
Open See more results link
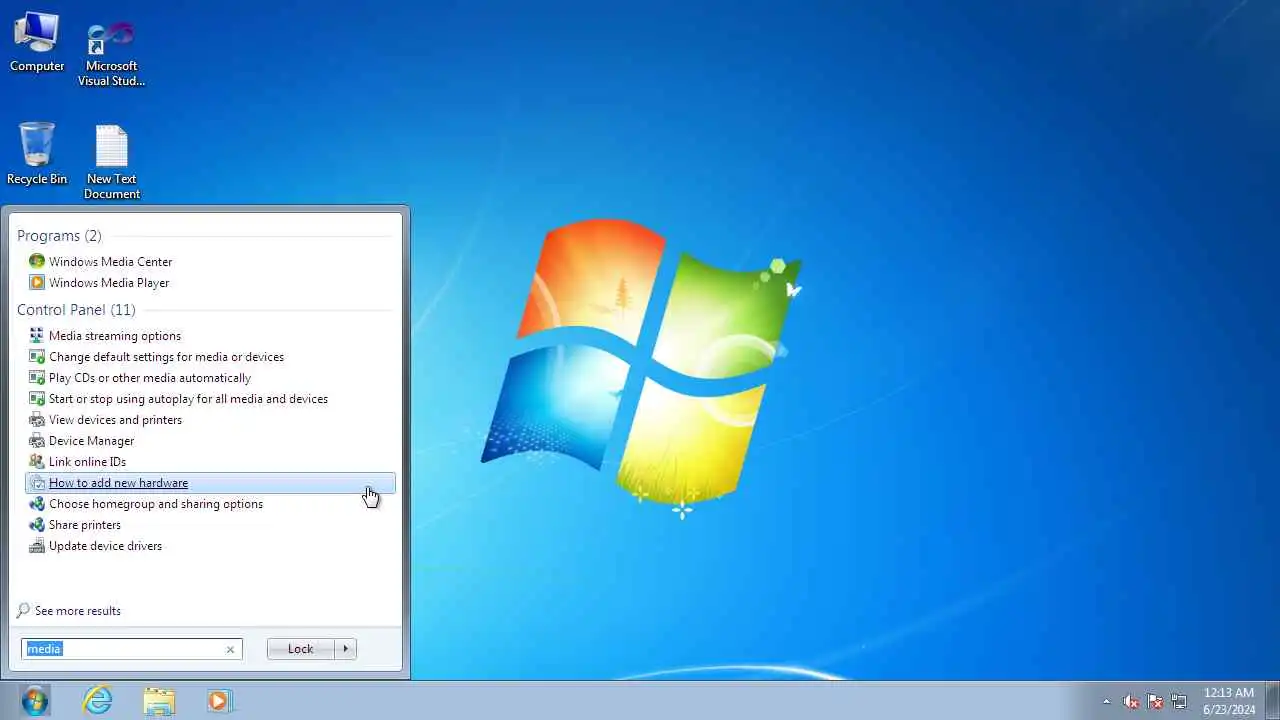tap(77, 611)
